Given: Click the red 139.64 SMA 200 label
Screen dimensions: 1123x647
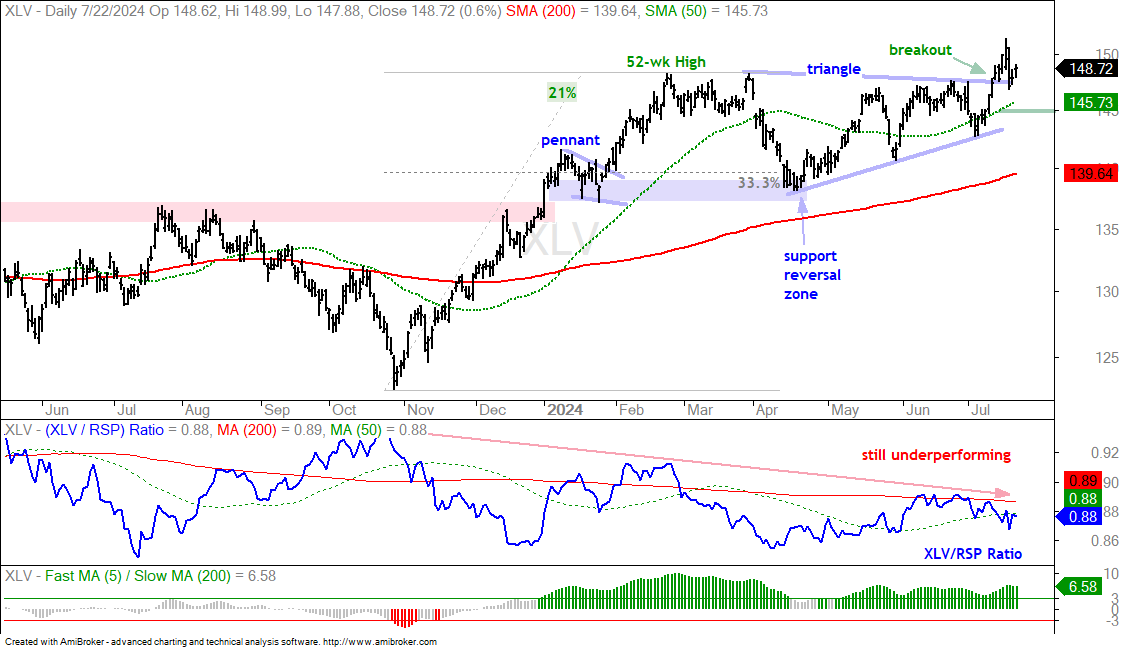Looking at the screenshot, I should click(x=1091, y=173).
